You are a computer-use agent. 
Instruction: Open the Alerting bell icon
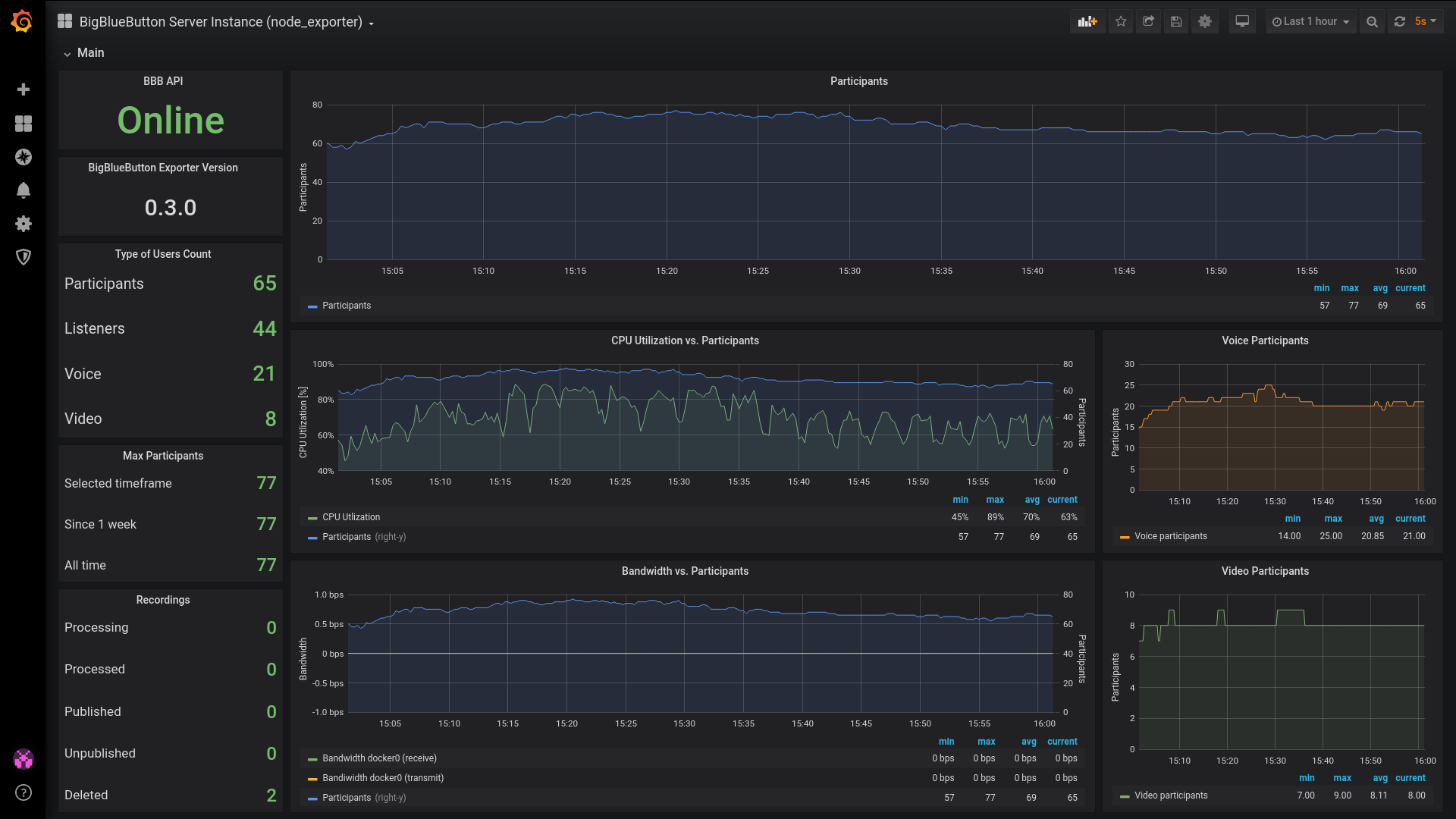coord(24,190)
